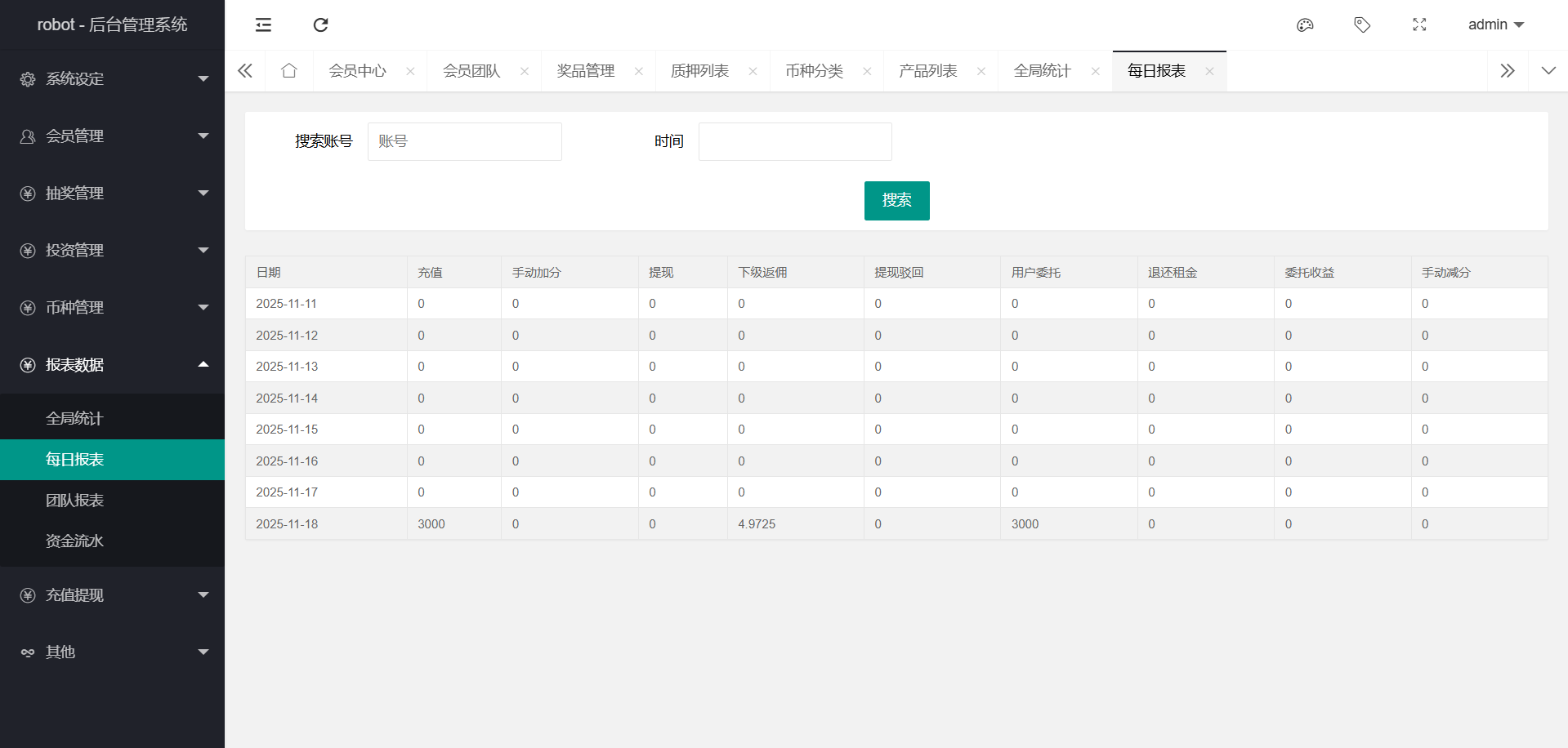Close the 会员中心 tab
1568x748 pixels.
click(x=410, y=72)
